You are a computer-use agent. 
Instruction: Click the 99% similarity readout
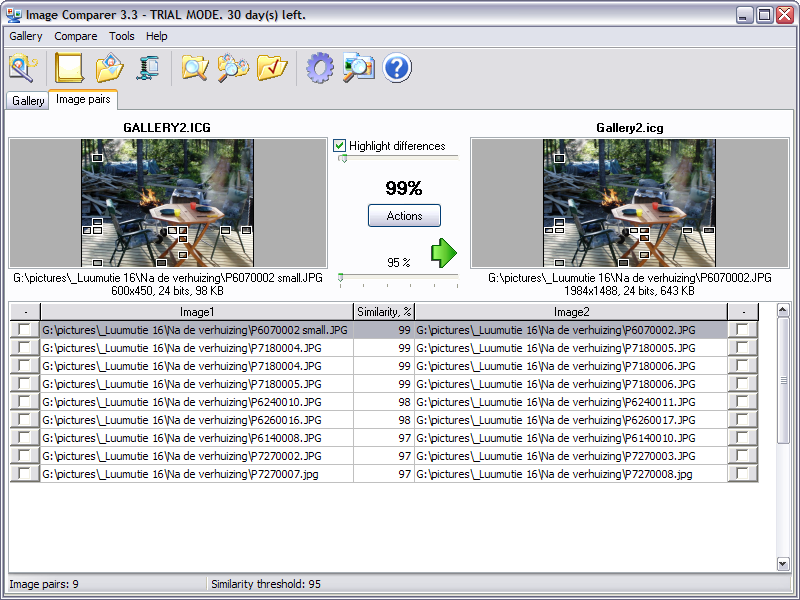pos(404,188)
